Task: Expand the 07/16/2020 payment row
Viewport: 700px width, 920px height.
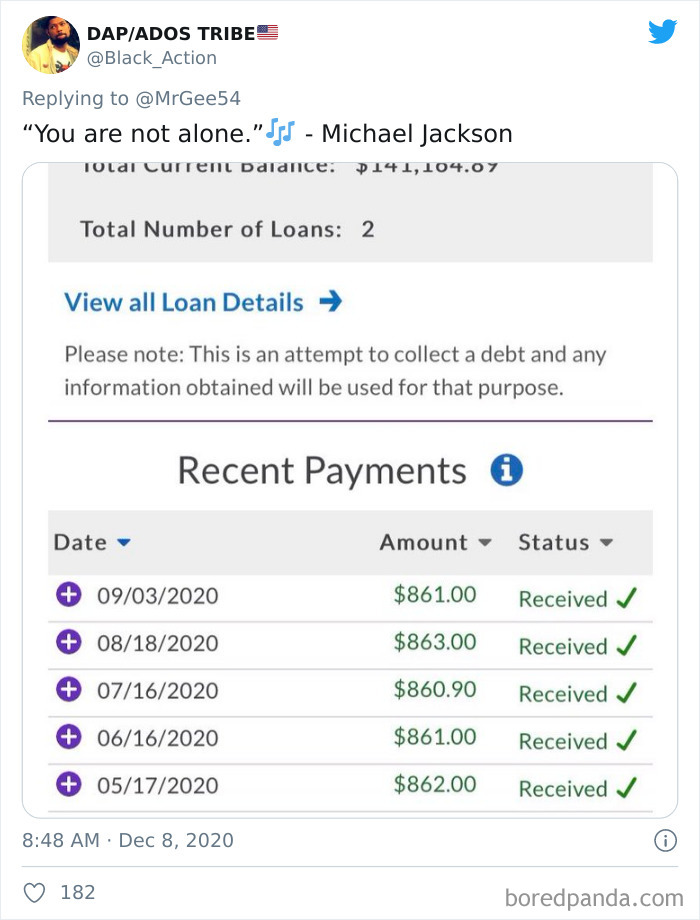Action: 68,690
